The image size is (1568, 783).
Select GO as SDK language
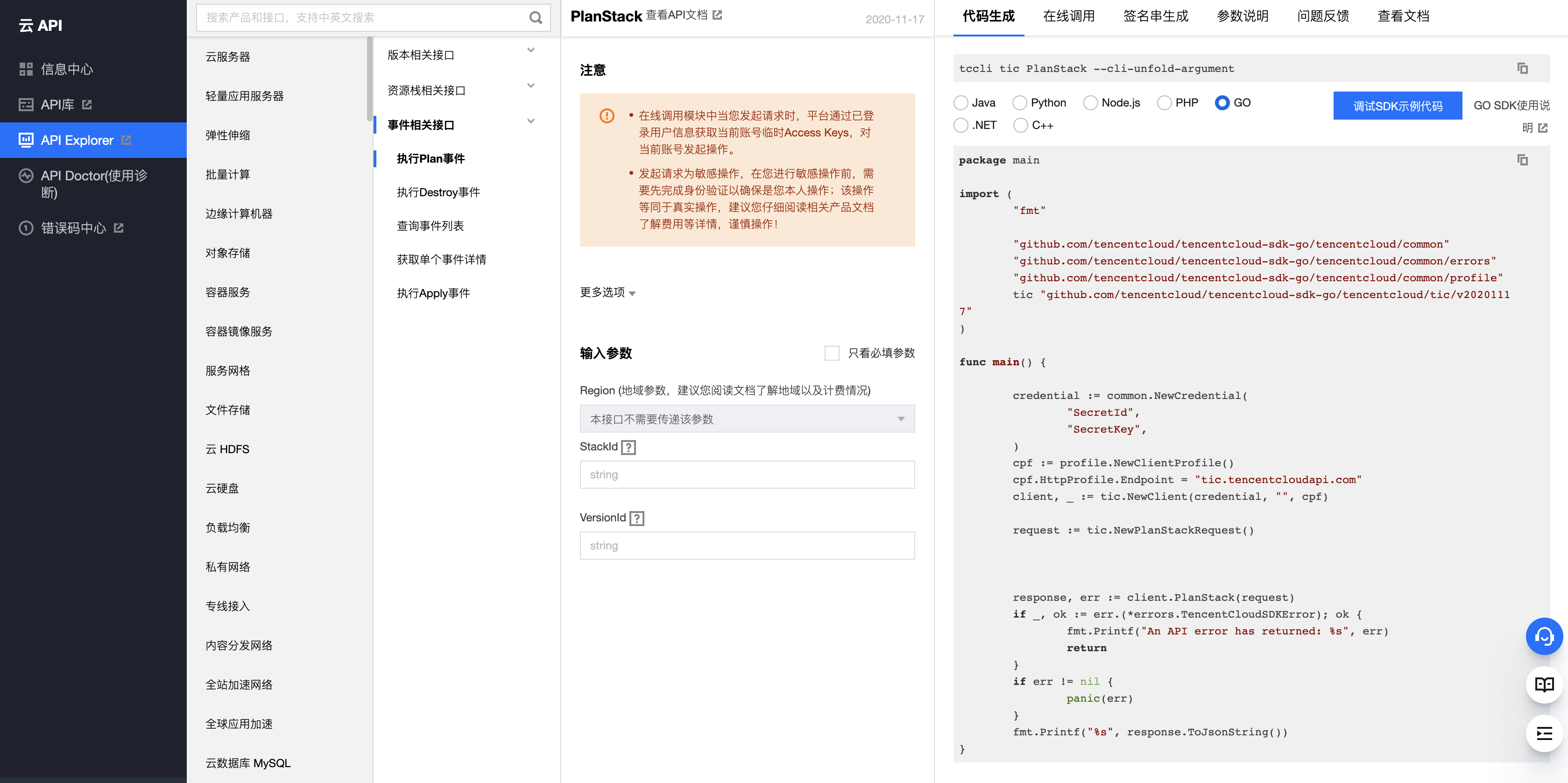(x=1222, y=103)
